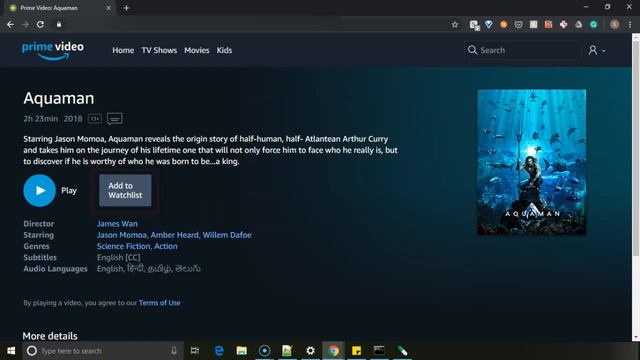Click the Pocket extension icon

[518, 24]
